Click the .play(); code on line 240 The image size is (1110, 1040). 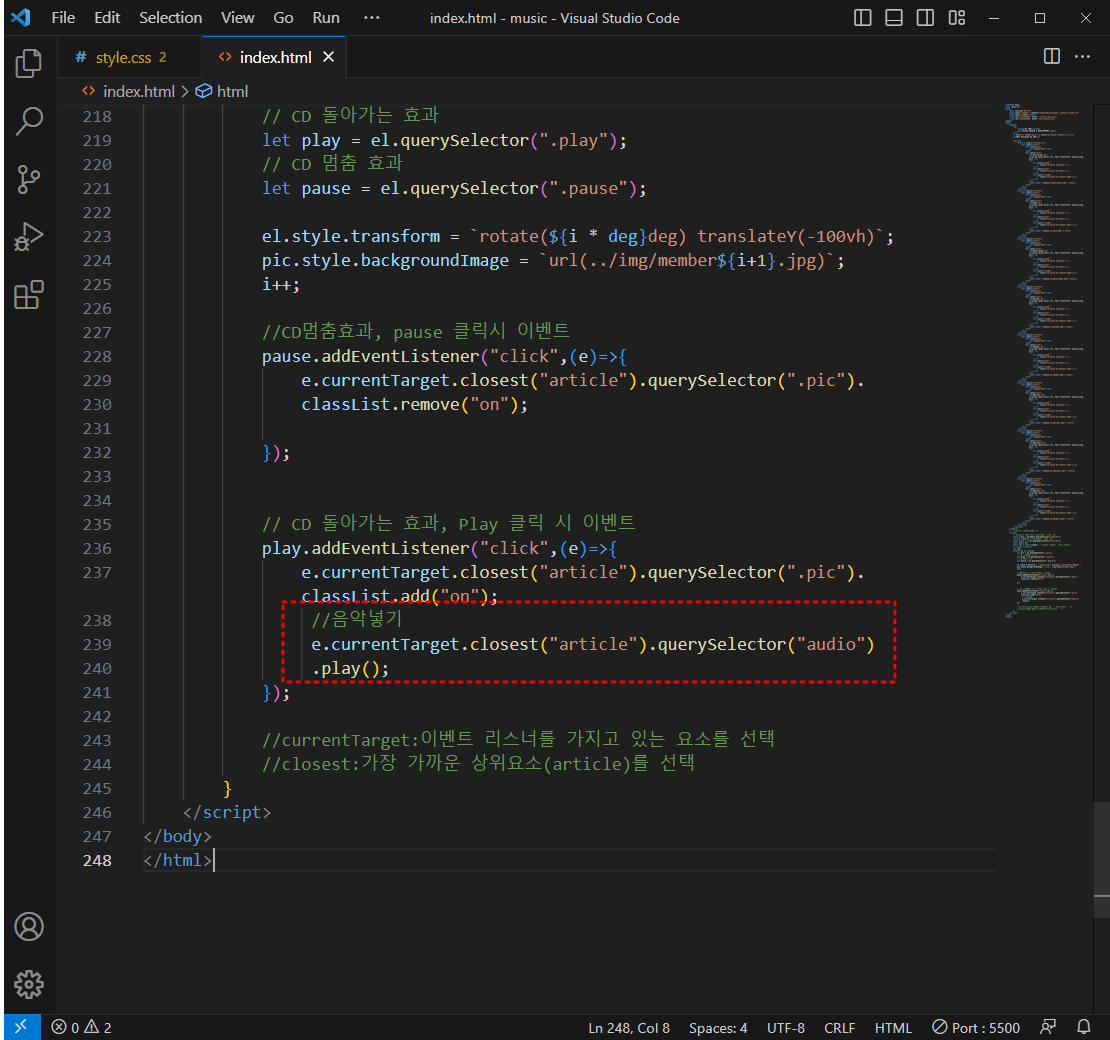tap(350, 668)
